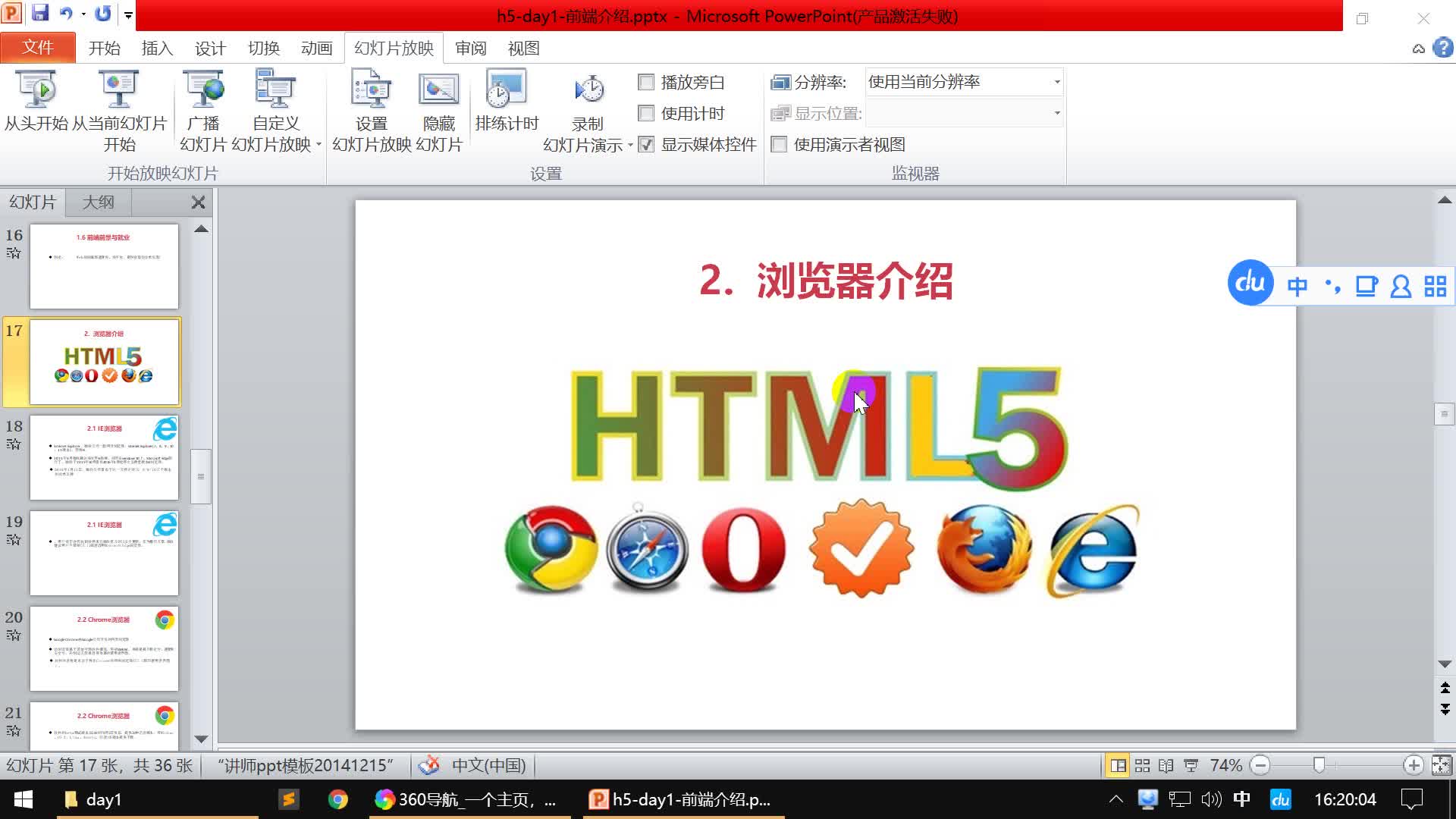Screen dimensions: 1456x819
Task: Switch to Slide Sorter view icon
Action: click(x=1142, y=766)
